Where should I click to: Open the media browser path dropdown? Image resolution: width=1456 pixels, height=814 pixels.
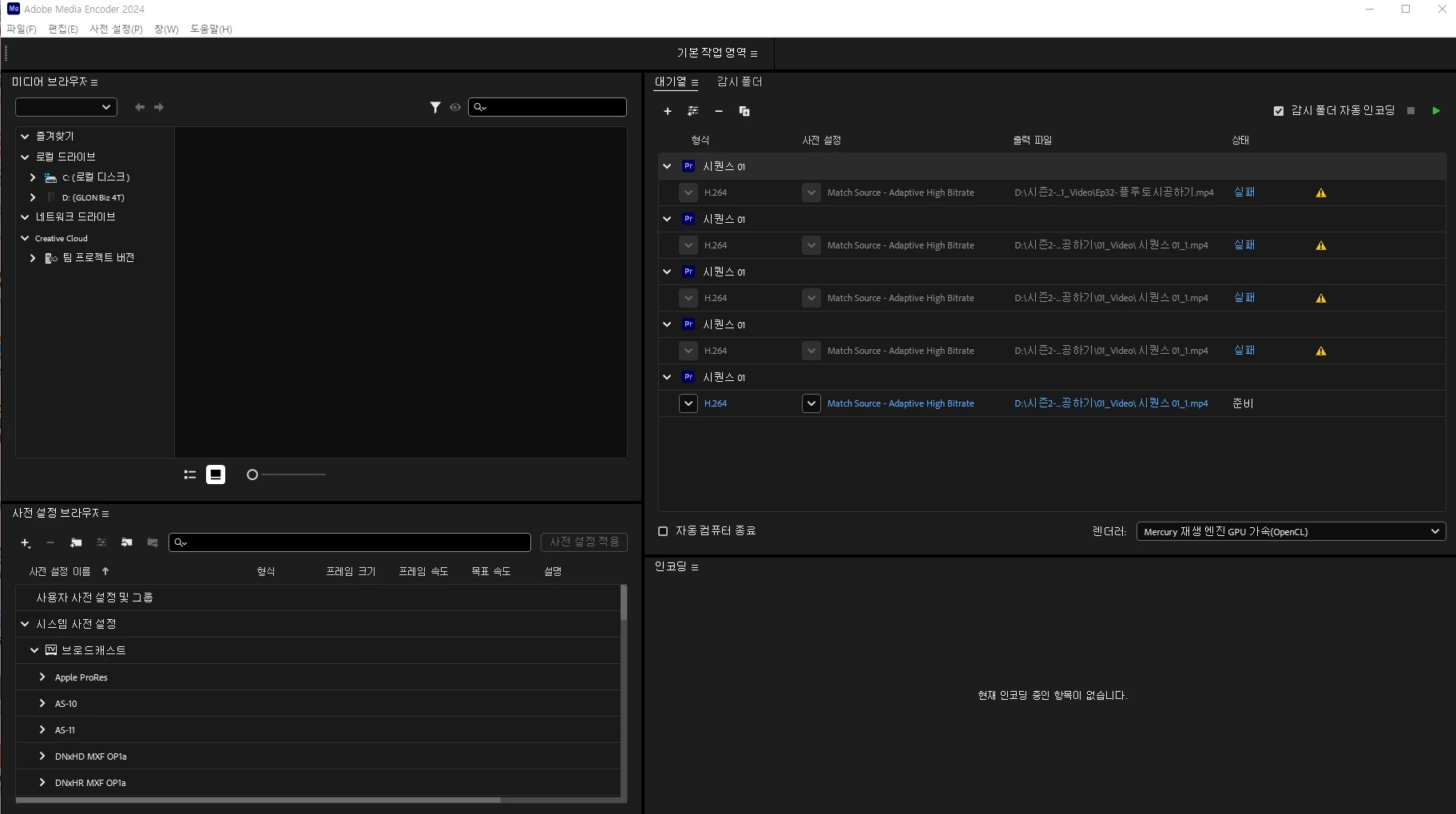[x=66, y=107]
